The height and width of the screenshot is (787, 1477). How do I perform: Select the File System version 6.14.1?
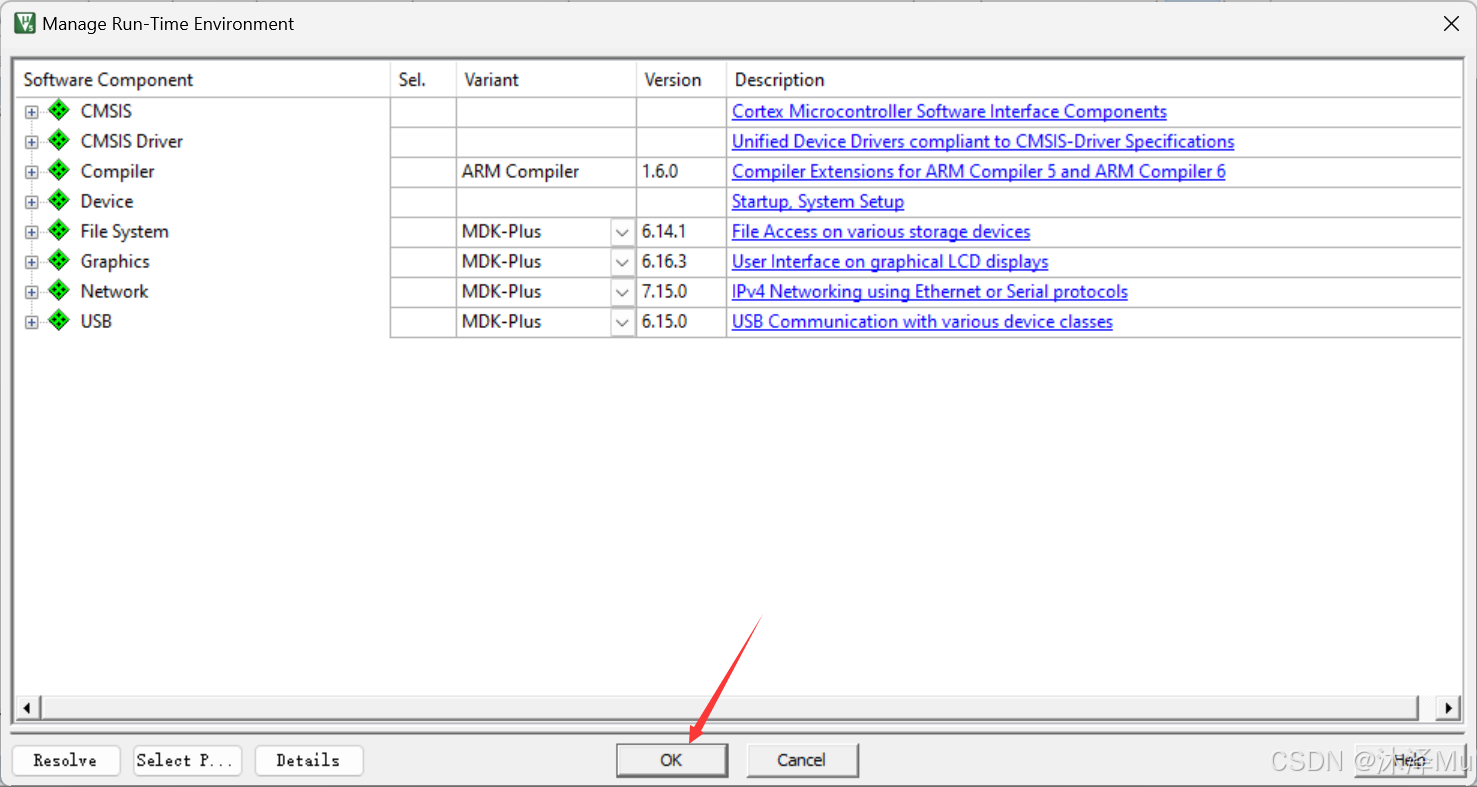[681, 231]
